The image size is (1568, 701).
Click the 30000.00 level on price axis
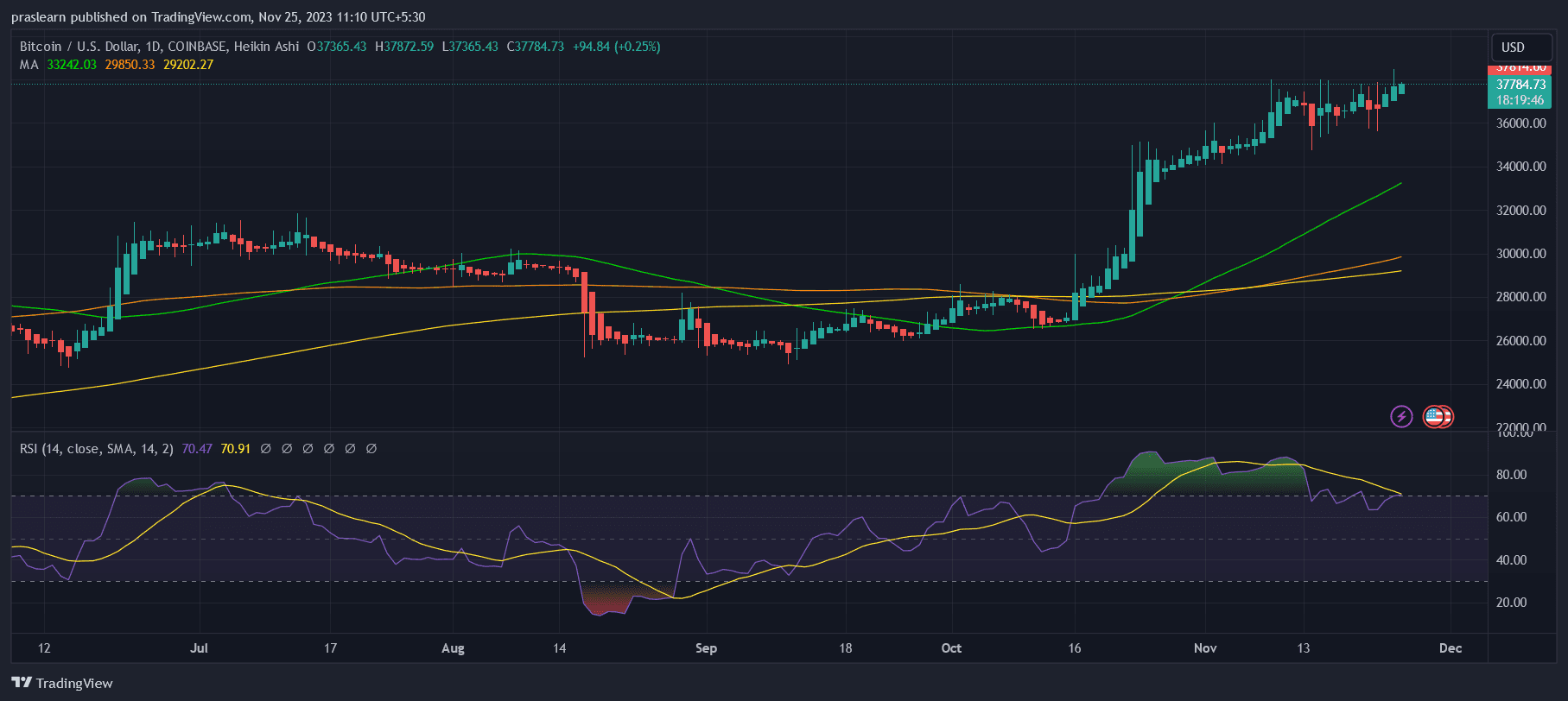coord(1520,254)
